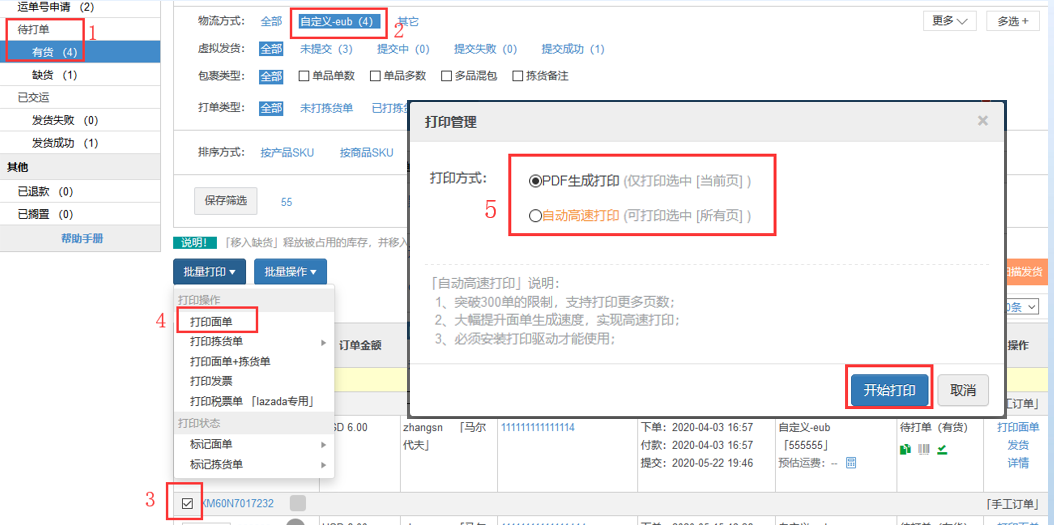Click the green document copy status icon
This screenshot has height=525, width=1054.
pos(905,449)
